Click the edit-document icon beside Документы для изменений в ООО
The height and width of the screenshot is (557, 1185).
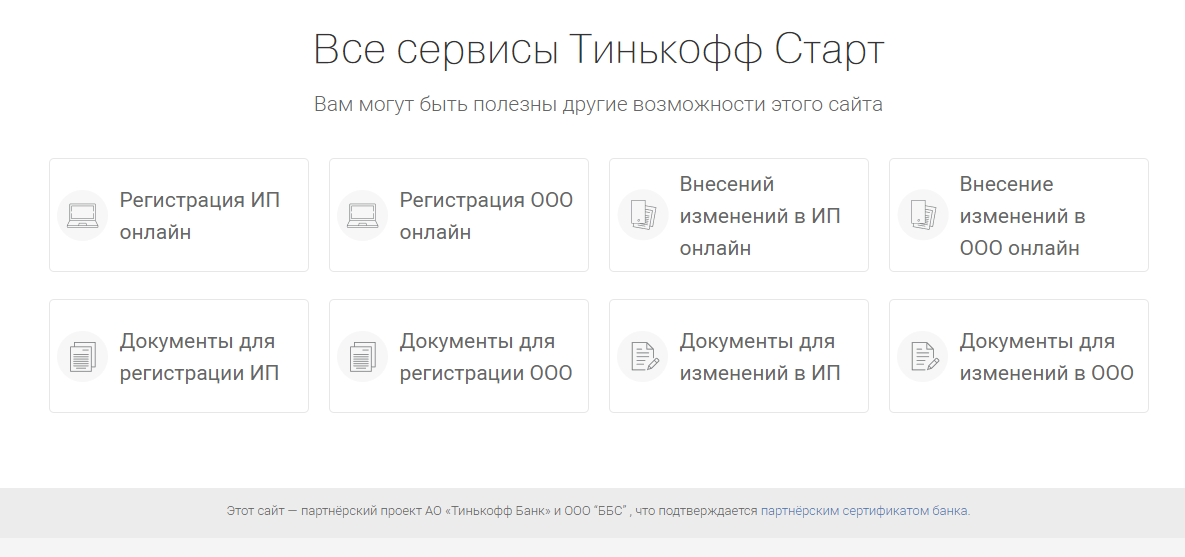(x=923, y=357)
